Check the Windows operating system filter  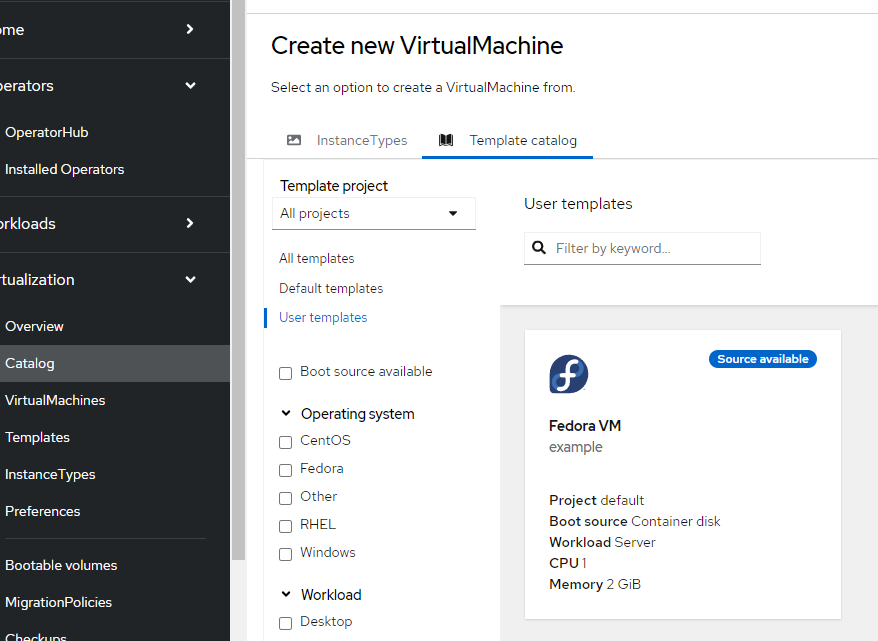tap(285, 553)
